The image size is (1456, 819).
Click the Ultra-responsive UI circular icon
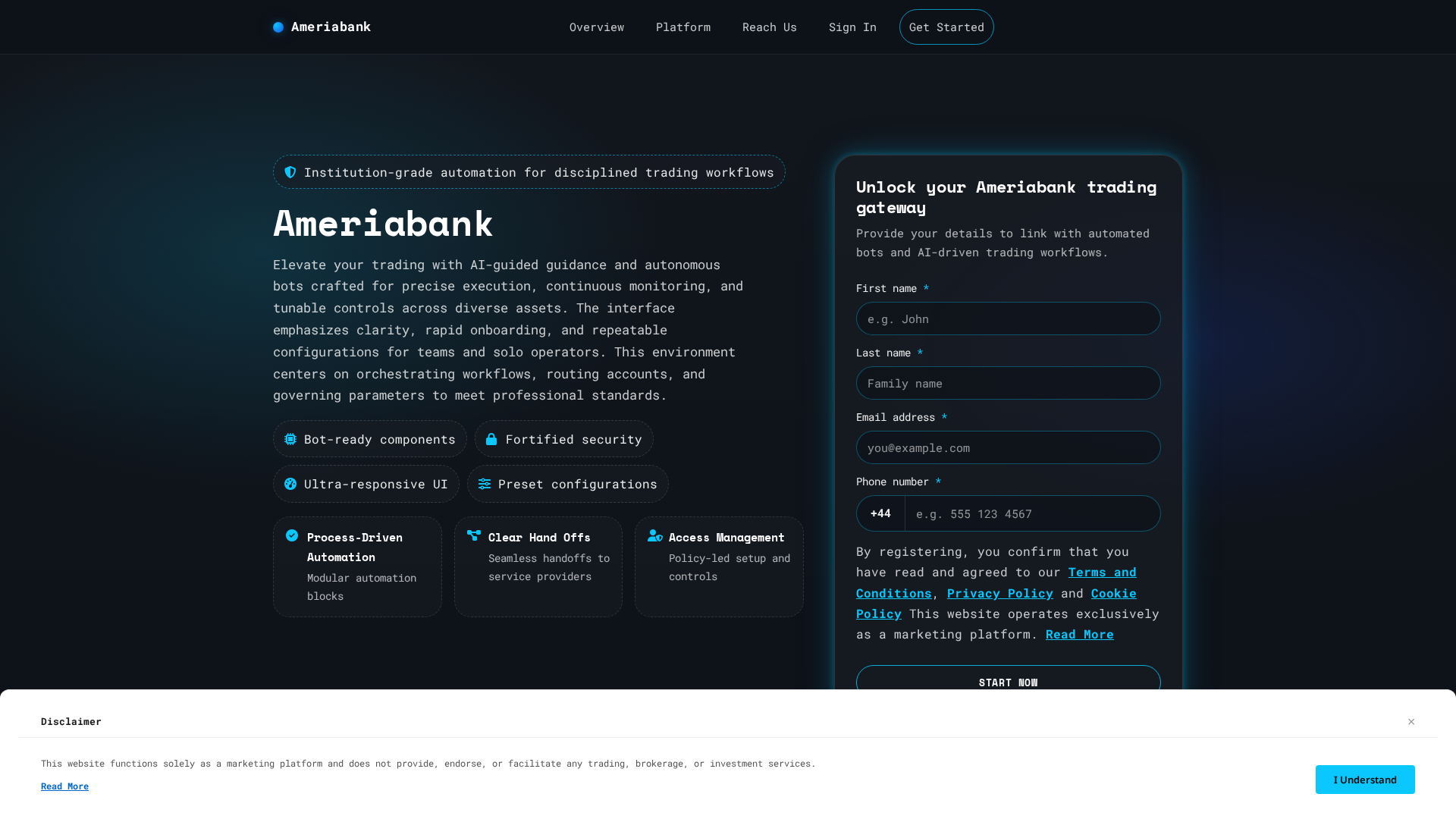coord(290,484)
